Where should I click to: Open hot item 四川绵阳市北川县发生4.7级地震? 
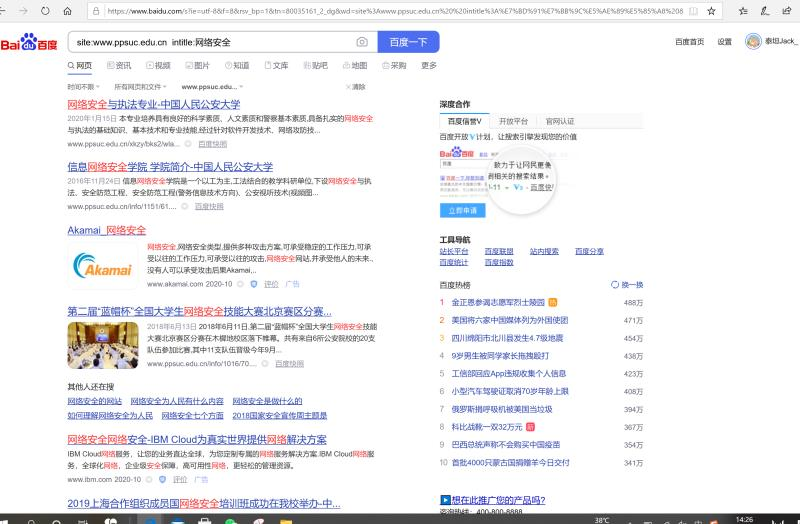point(507,338)
